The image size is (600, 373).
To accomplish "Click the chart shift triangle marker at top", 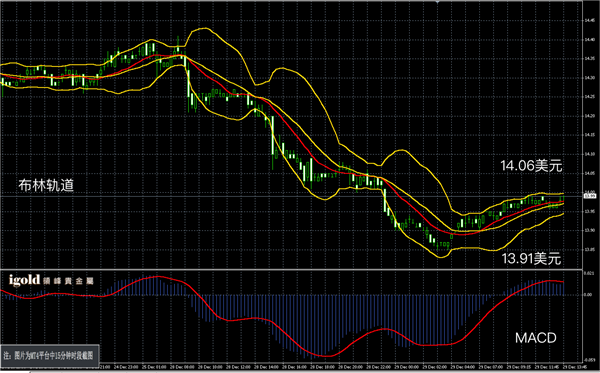I will pos(437,2).
